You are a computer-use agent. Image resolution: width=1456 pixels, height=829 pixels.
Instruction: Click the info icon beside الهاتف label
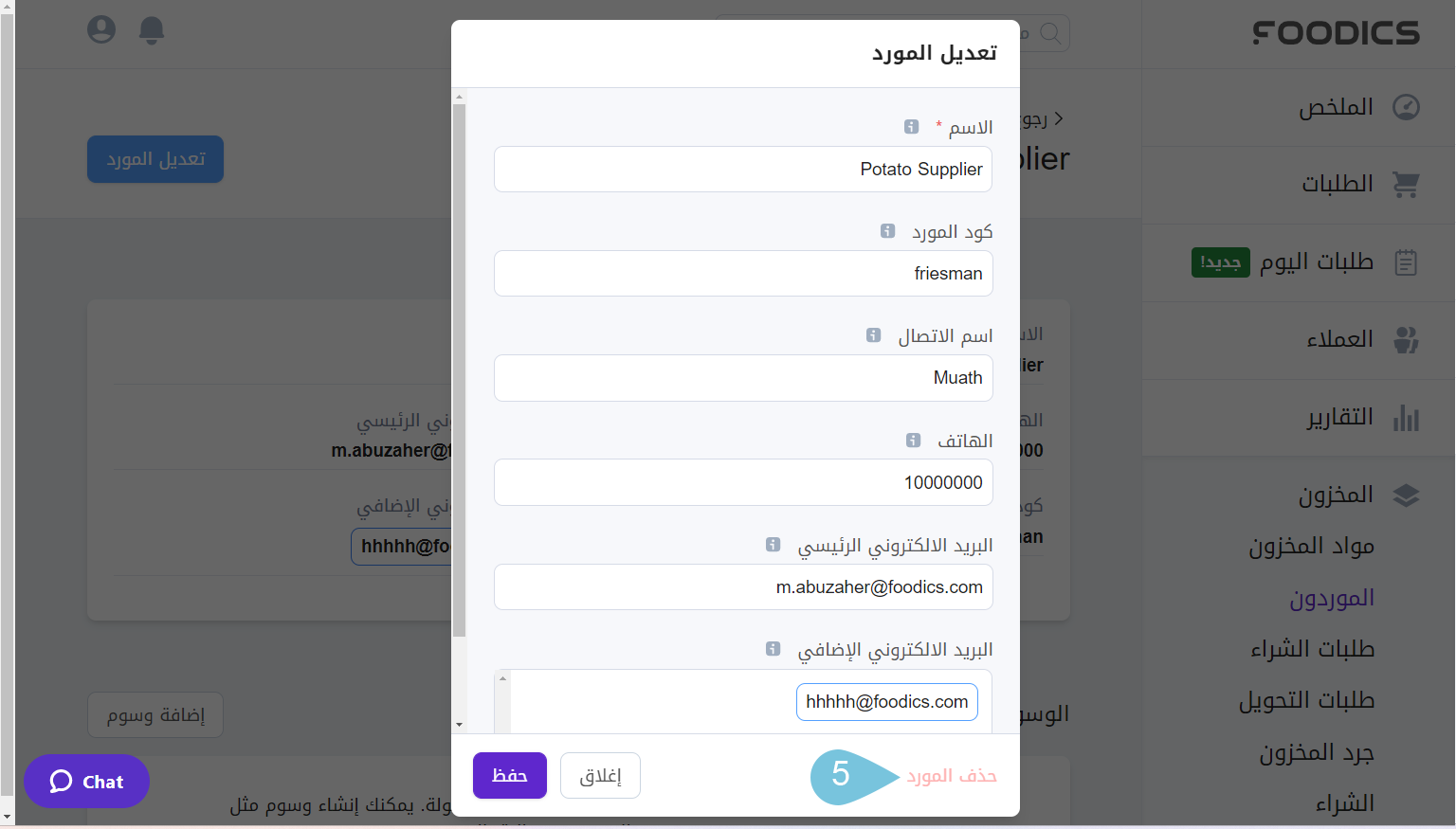(x=913, y=441)
